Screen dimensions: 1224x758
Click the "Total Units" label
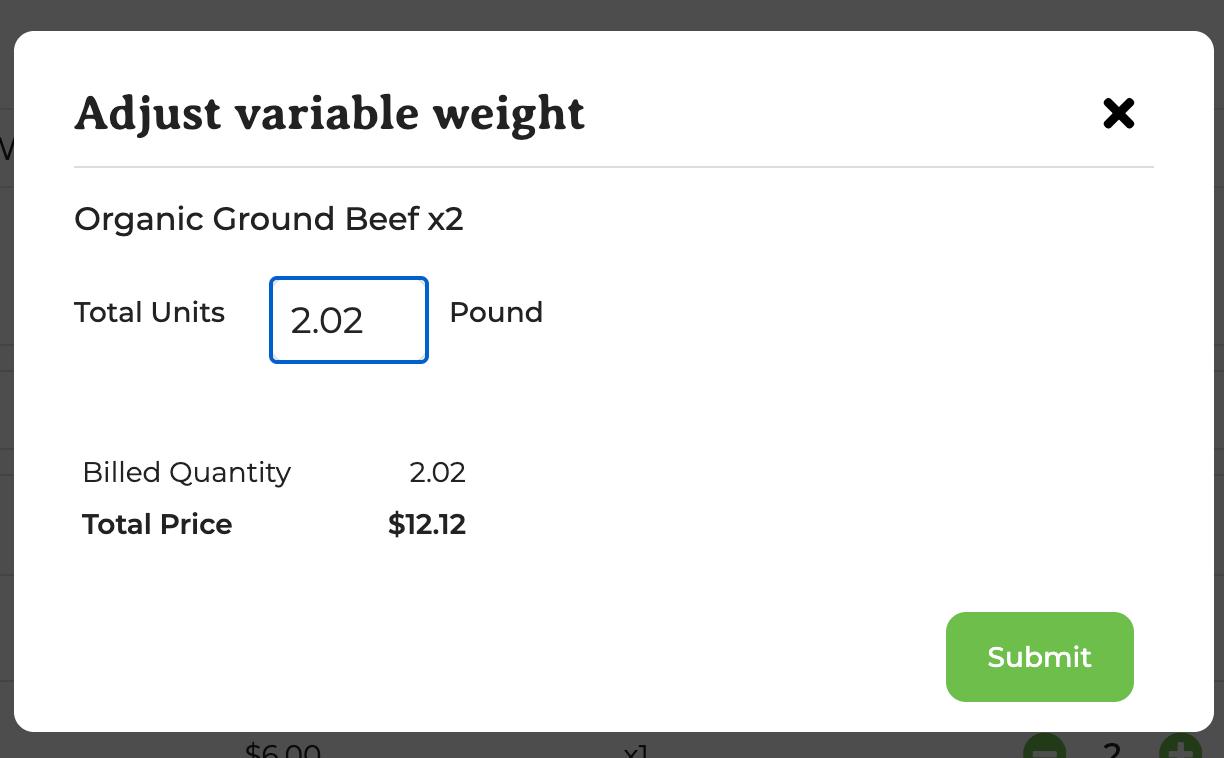click(x=149, y=313)
